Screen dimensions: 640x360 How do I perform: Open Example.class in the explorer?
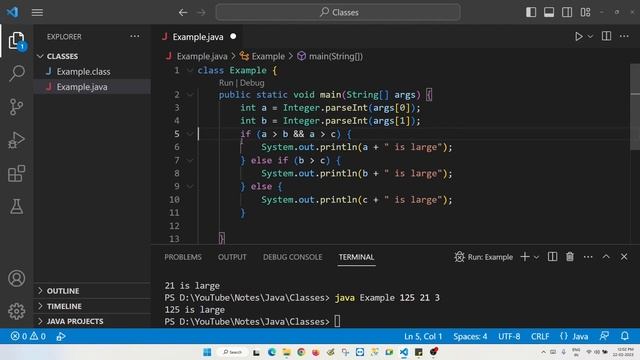coord(83,71)
